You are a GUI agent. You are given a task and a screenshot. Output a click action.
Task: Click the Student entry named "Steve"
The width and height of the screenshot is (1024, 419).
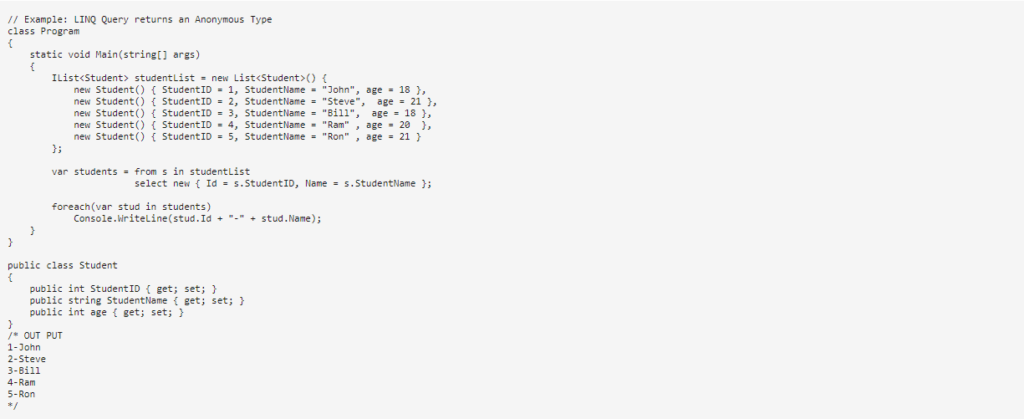pos(255,102)
